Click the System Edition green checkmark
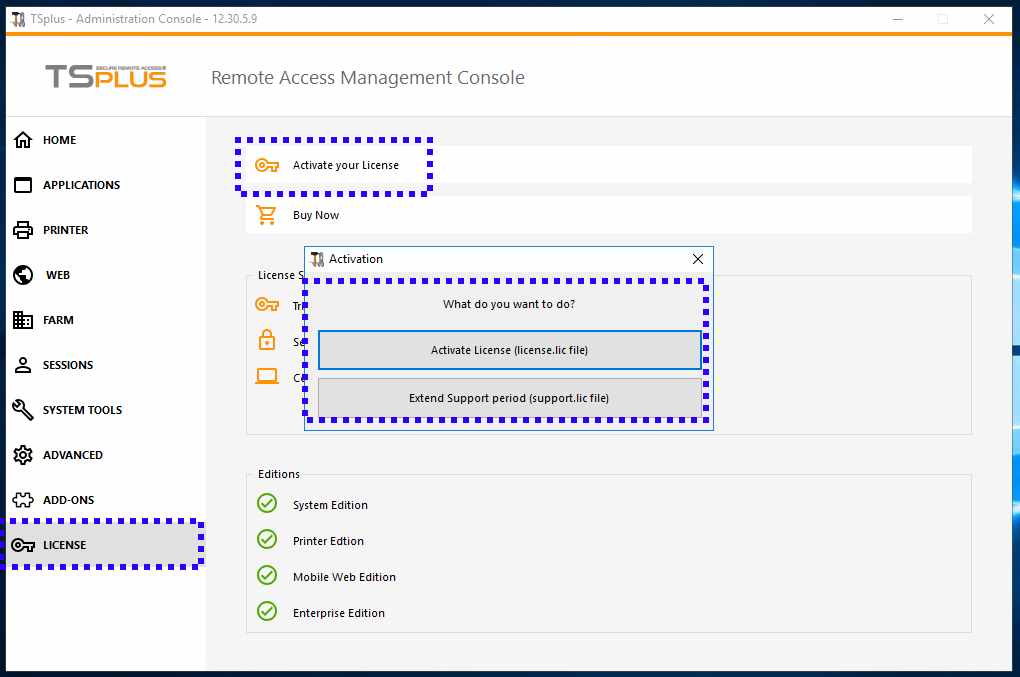The height and width of the screenshot is (677, 1020). click(x=267, y=504)
